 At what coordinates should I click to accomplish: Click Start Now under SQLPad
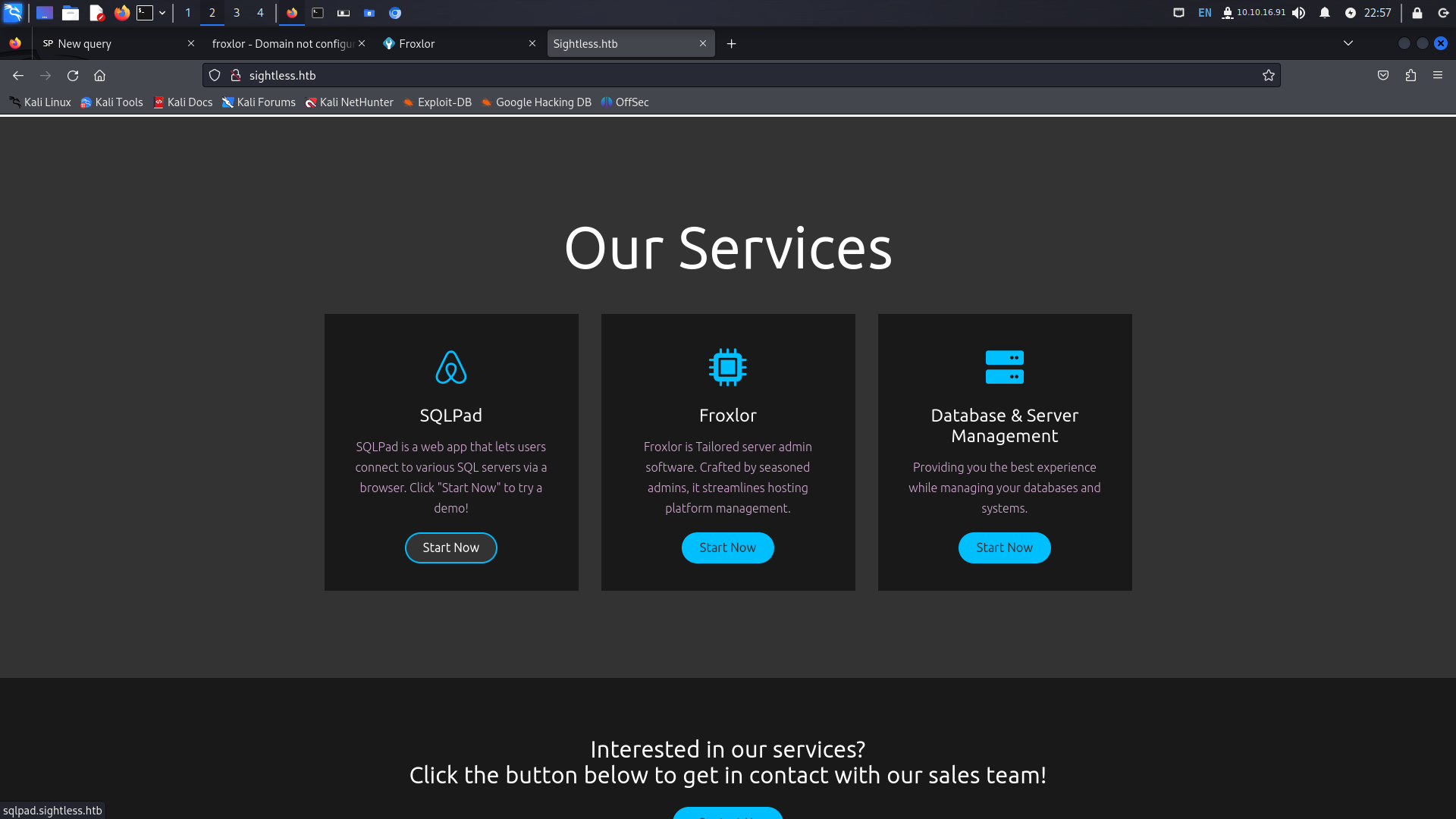(451, 548)
